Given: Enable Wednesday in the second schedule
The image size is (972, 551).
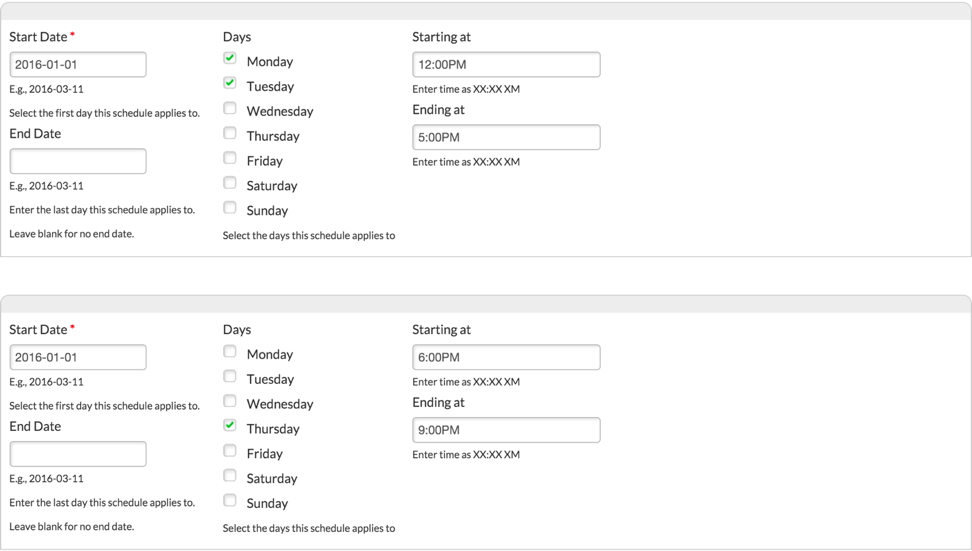Looking at the screenshot, I should [x=230, y=401].
